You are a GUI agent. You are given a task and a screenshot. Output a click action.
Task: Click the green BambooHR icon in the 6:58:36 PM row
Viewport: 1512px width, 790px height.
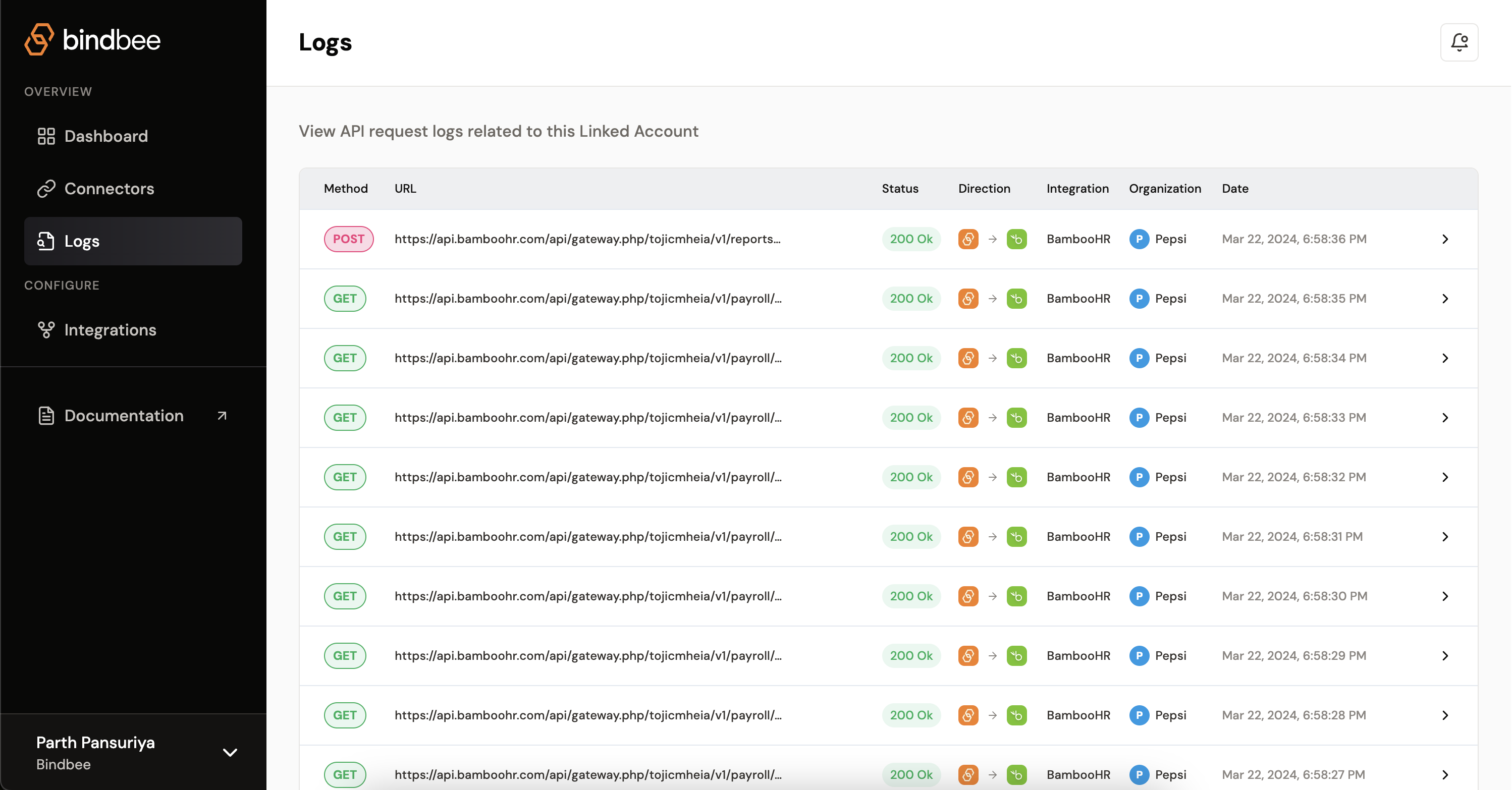1016,239
